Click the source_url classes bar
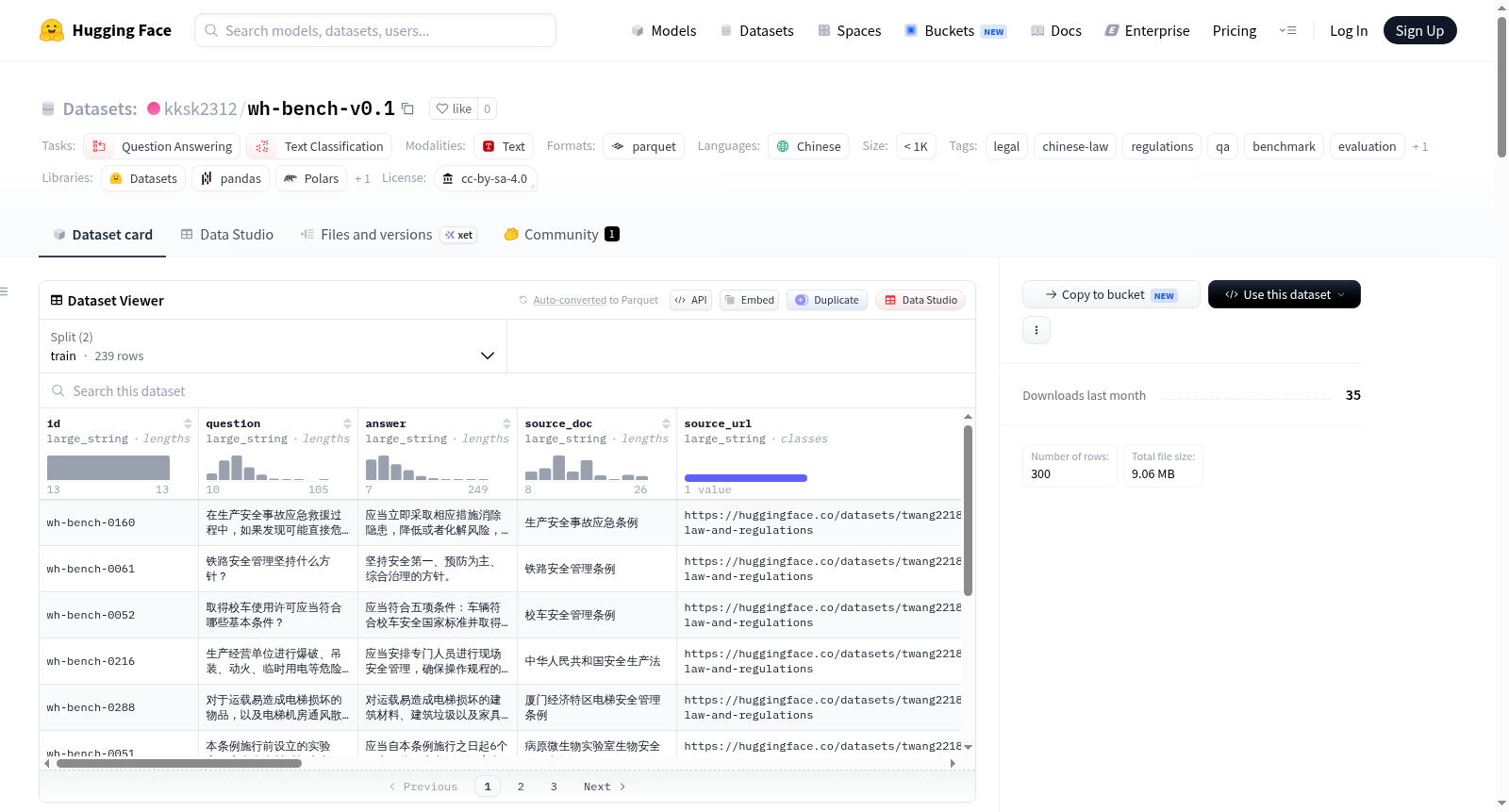The image size is (1509, 812). point(745,478)
